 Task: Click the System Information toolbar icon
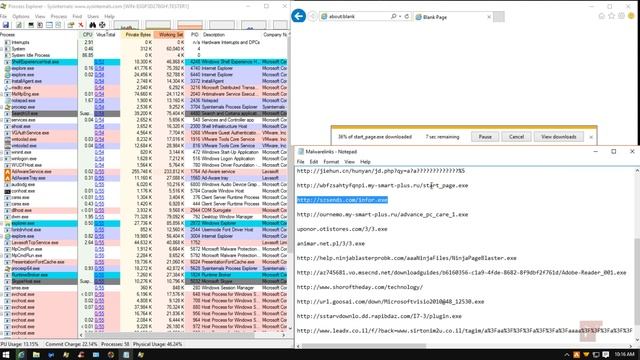[x=31, y=25]
